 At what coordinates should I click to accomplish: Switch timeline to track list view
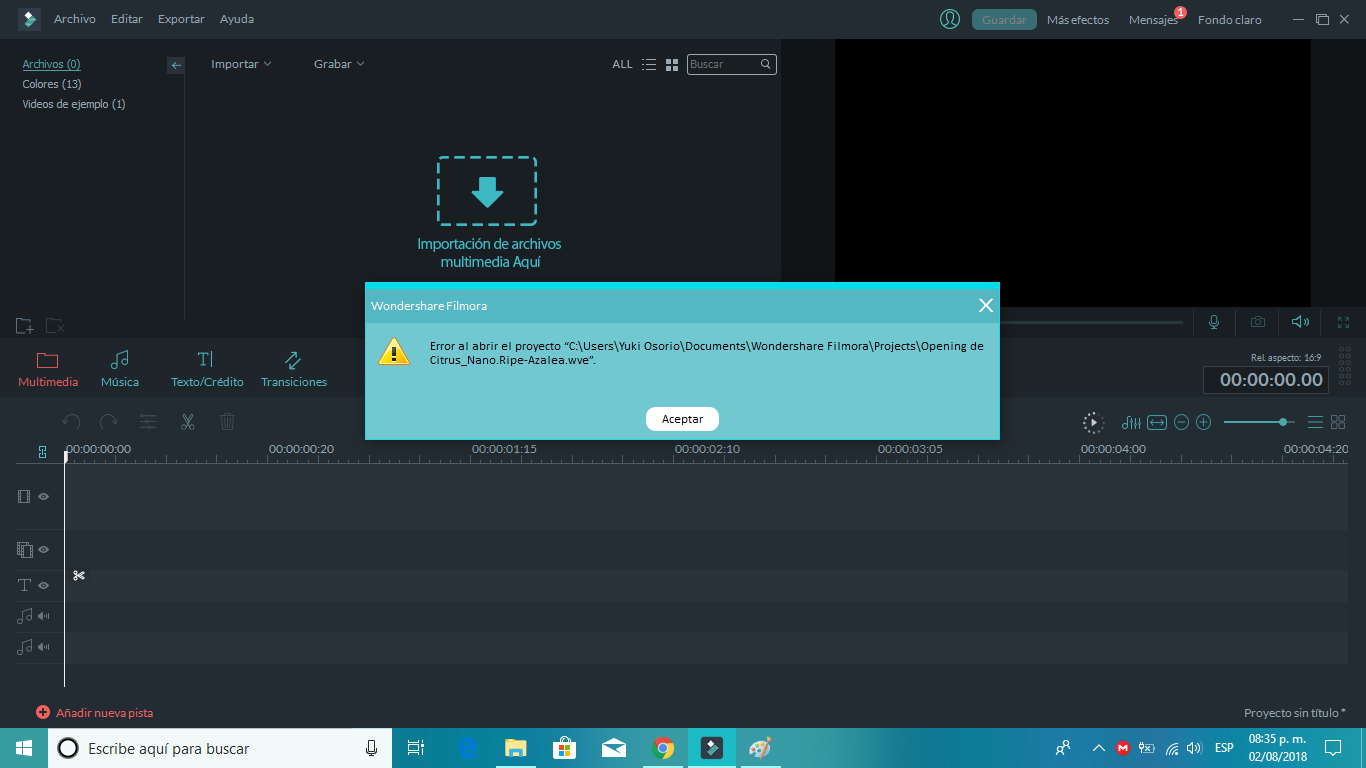coord(1316,422)
